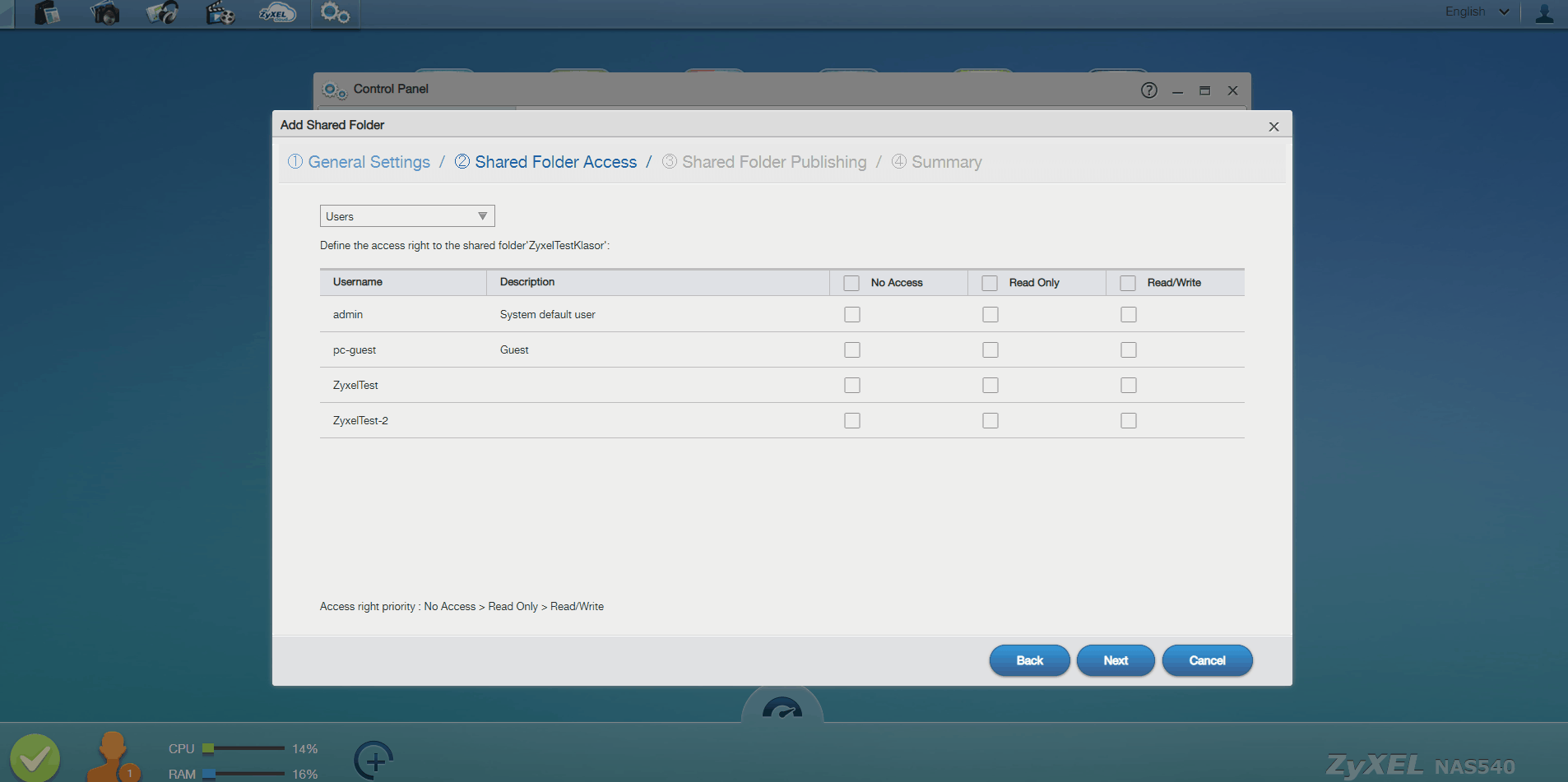Set Read/Write for admin user
Viewport: 1568px width, 782px height.
pyautogui.click(x=1129, y=315)
